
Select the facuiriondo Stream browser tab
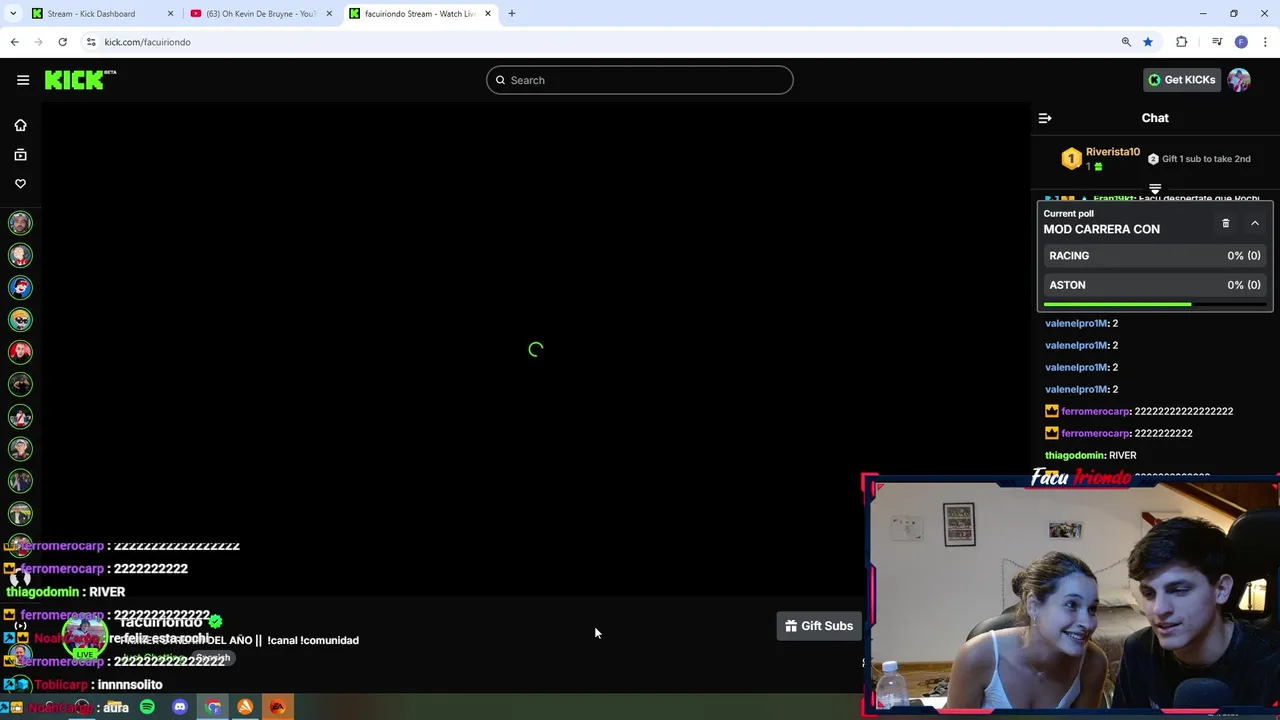pos(420,14)
